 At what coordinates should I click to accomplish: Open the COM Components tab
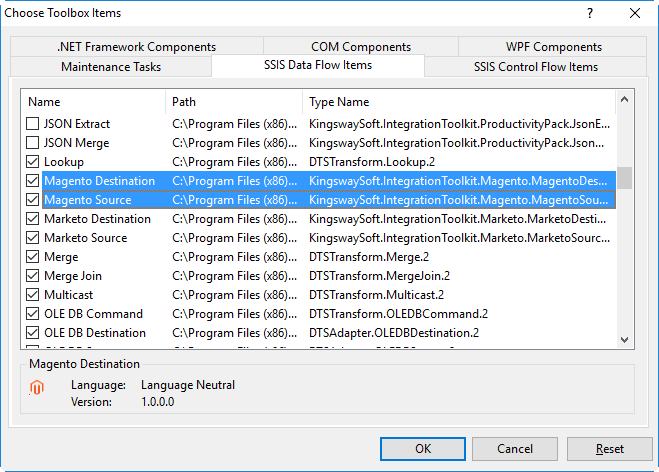click(x=361, y=47)
